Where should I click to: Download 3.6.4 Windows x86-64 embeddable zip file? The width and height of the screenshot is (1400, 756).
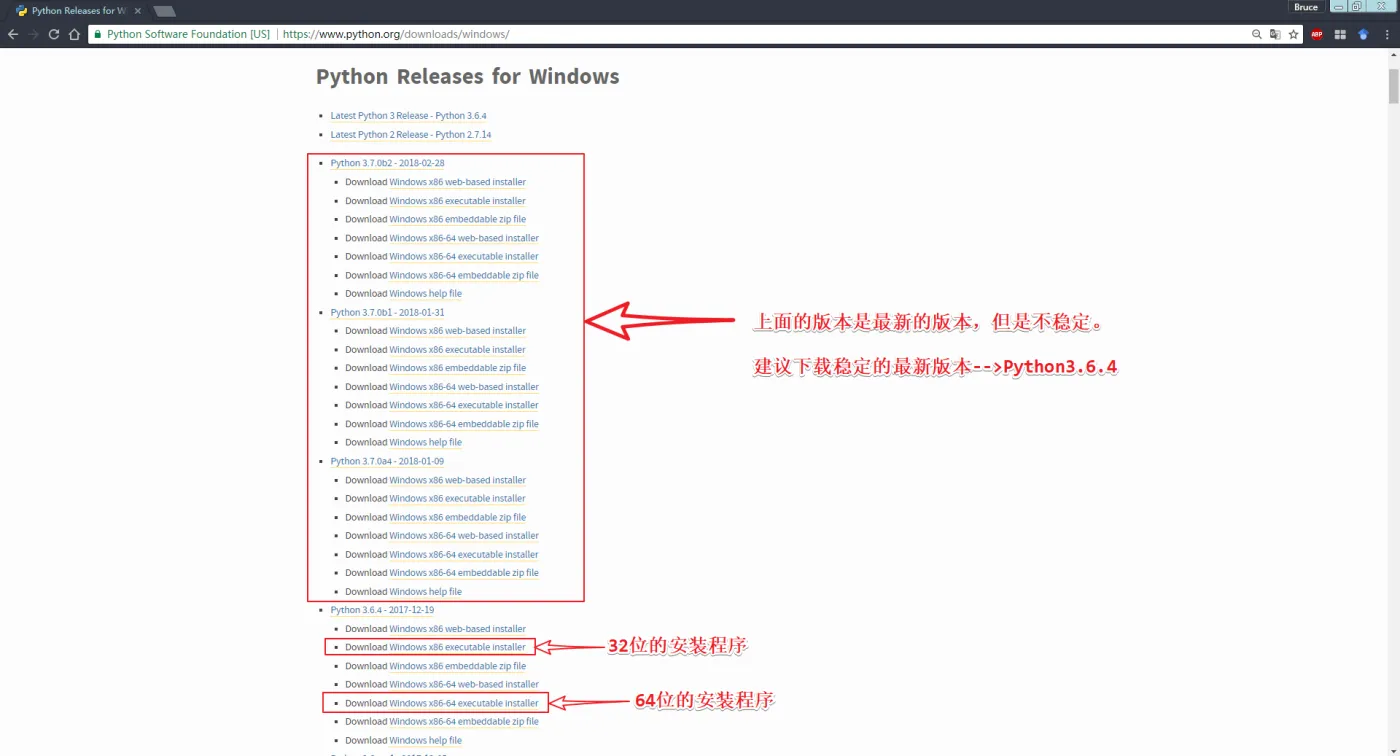point(464,722)
